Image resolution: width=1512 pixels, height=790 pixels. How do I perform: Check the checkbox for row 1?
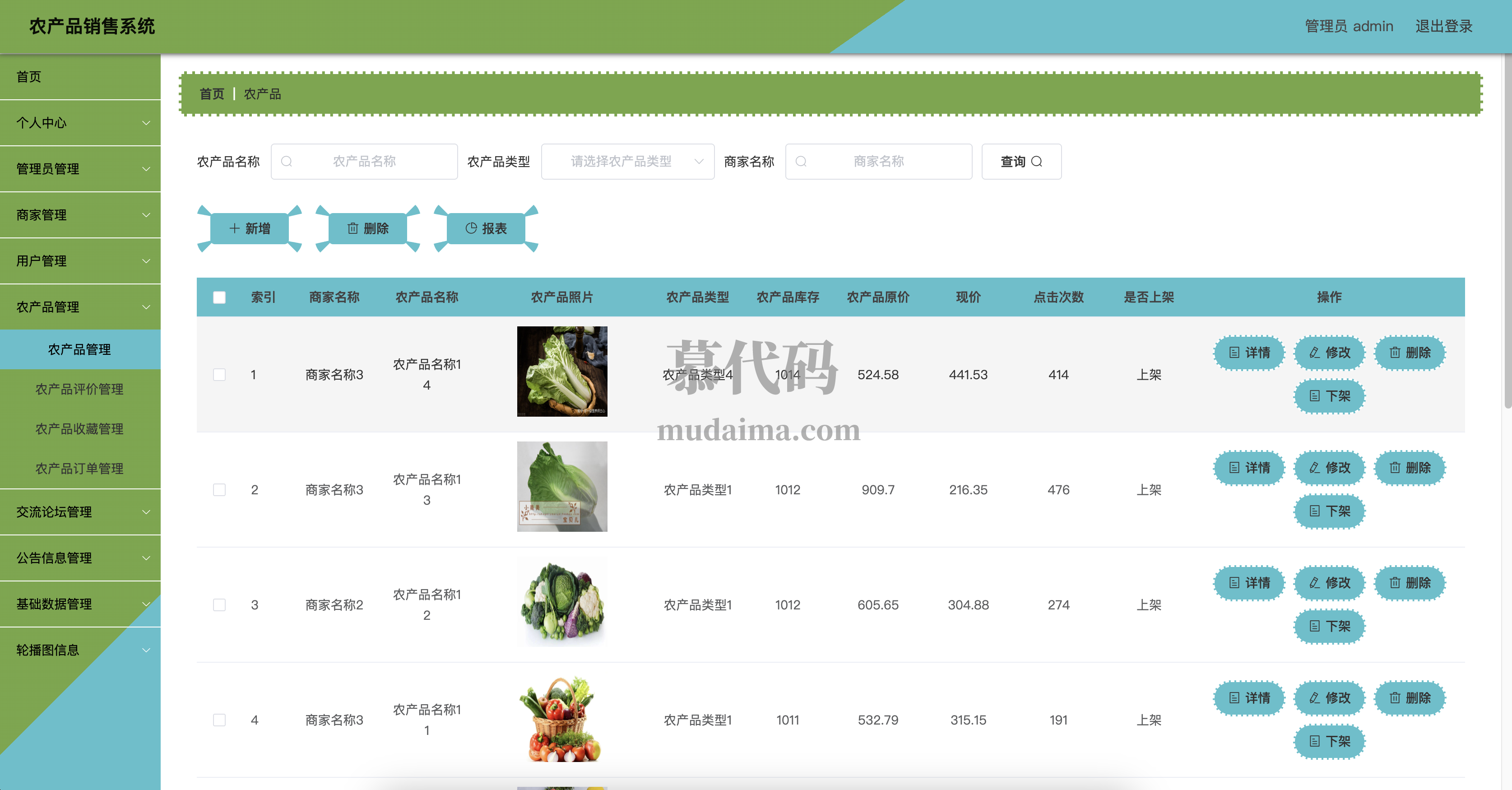219,374
